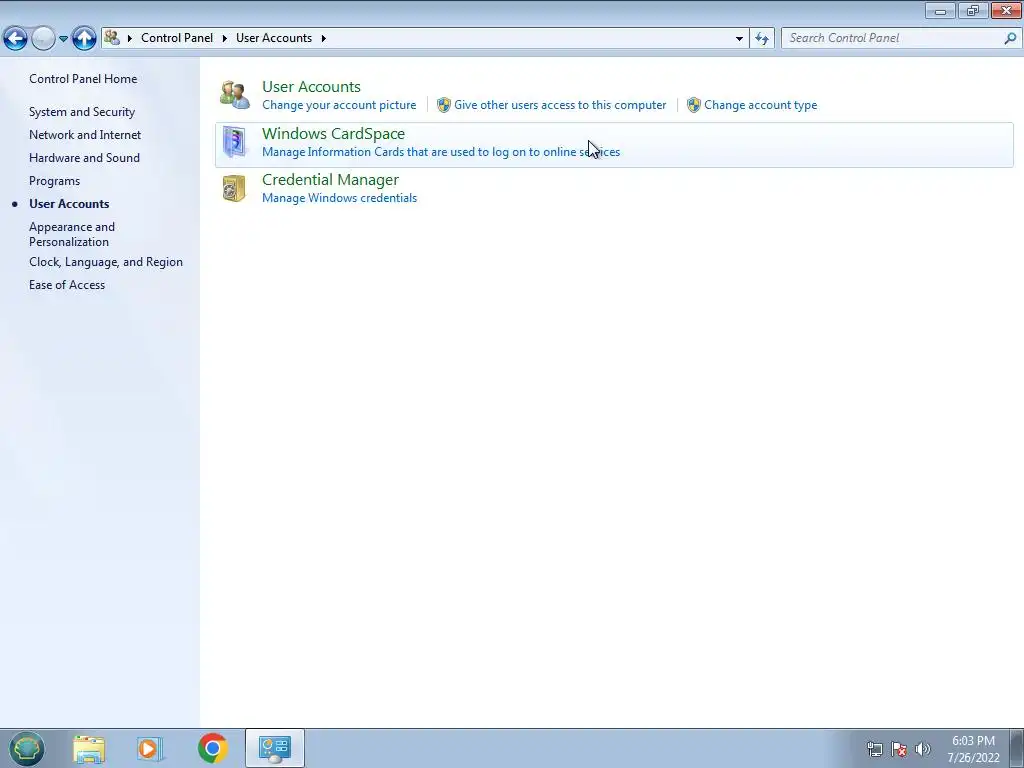This screenshot has height=768, width=1024.
Task: Select User Accounts in the sidebar
Action: (x=69, y=204)
